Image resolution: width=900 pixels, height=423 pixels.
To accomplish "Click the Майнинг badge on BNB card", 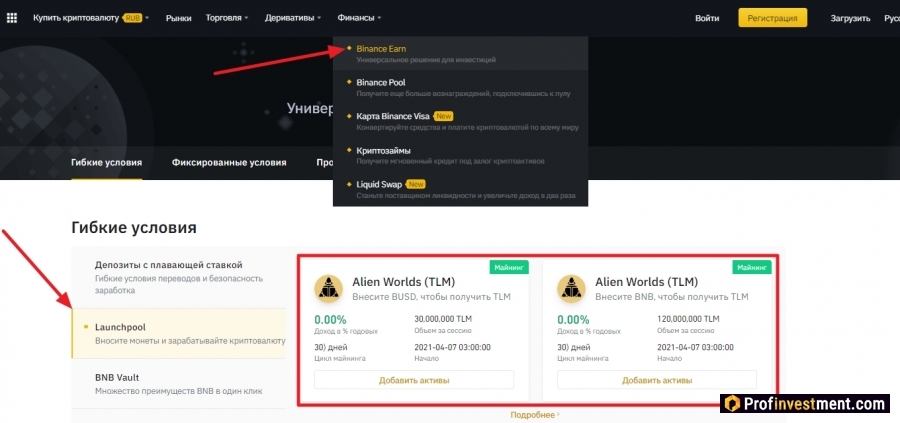I will point(752,267).
